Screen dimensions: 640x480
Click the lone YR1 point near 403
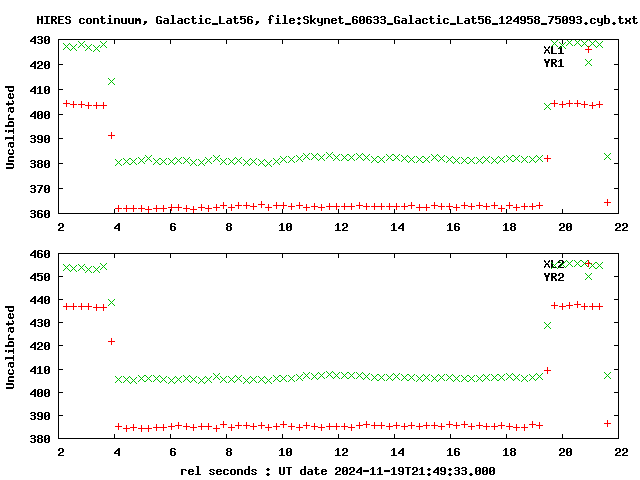click(x=547, y=107)
